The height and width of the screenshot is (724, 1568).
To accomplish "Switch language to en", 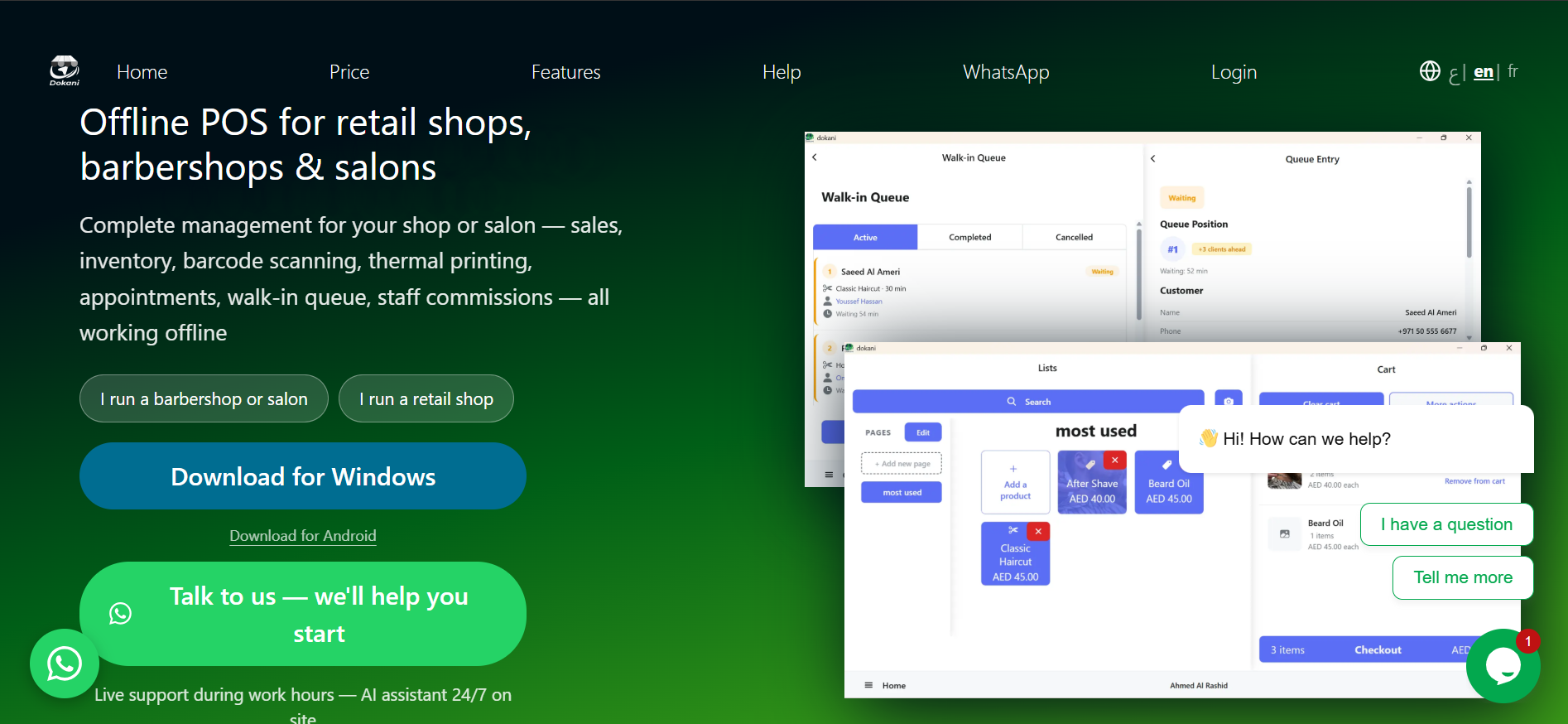I will pos(1484,72).
